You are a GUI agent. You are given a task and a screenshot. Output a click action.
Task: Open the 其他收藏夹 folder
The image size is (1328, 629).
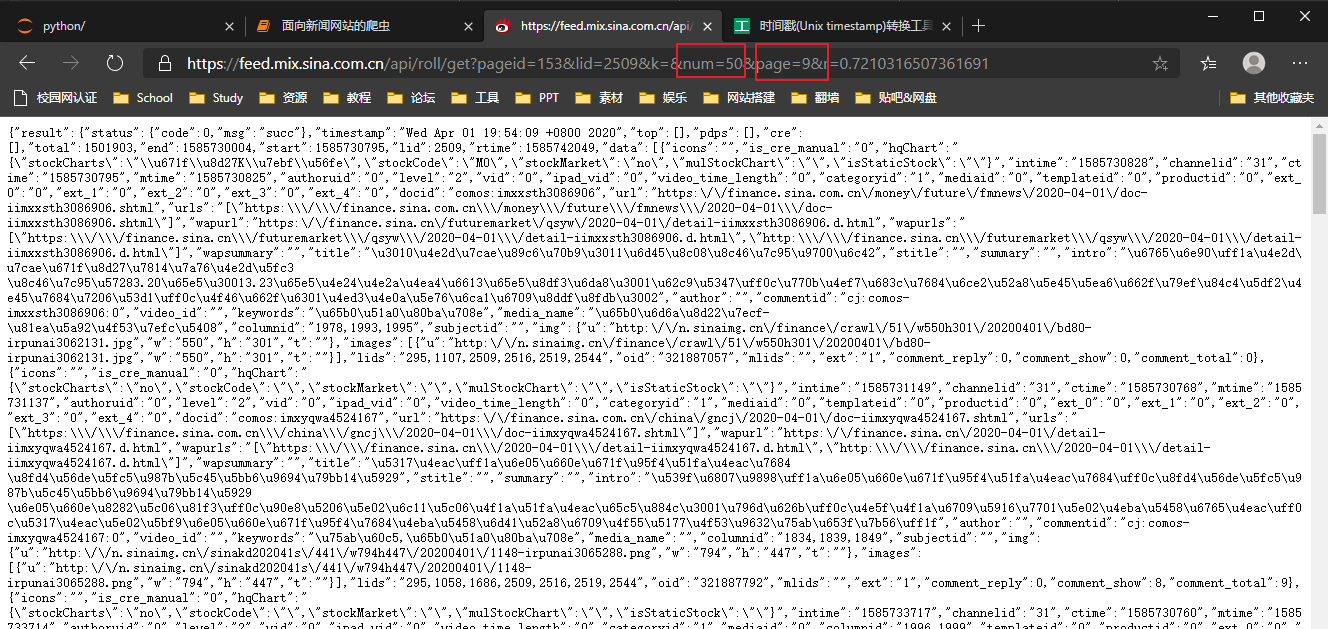coord(1272,98)
